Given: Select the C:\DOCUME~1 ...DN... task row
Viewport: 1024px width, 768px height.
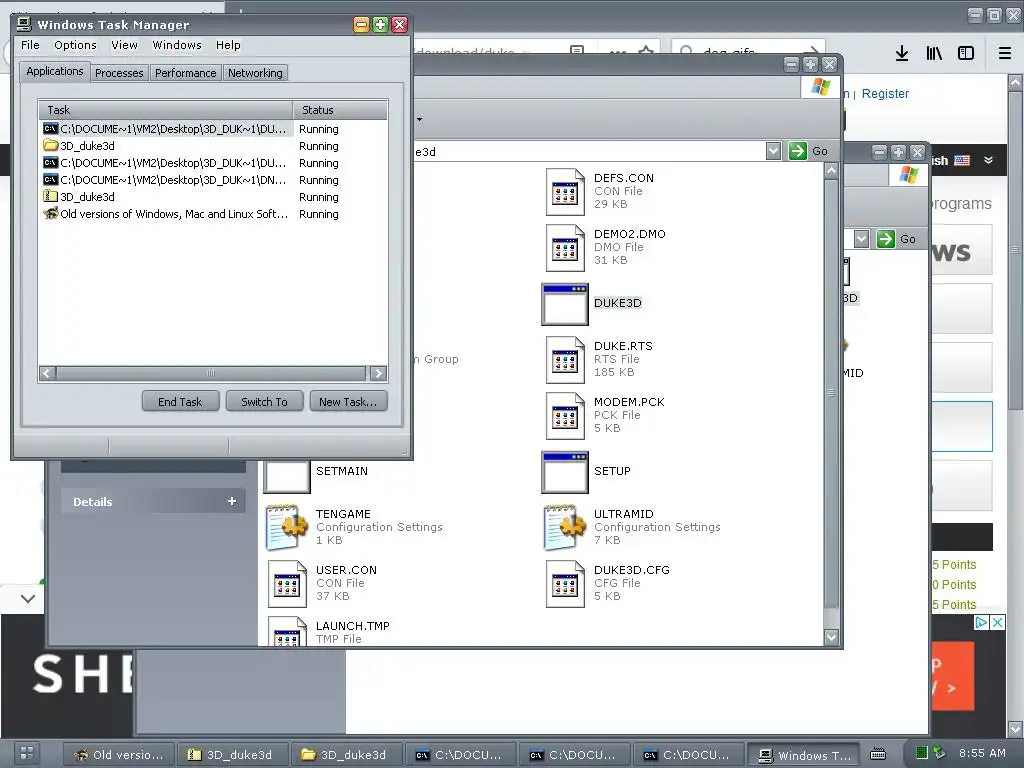Looking at the screenshot, I should point(212,180).
